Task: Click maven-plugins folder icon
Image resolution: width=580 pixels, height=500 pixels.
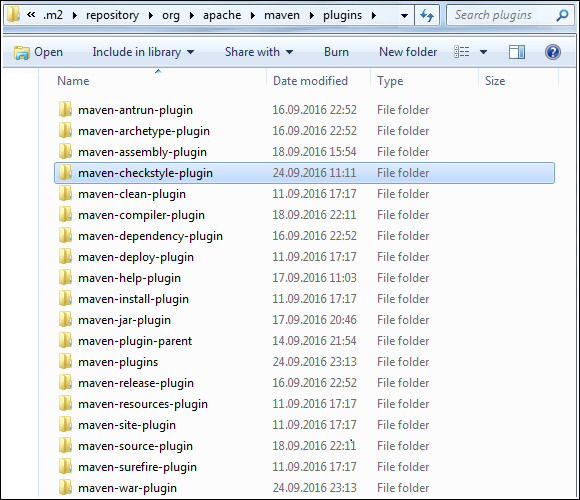Action: (x=65, y=362)
